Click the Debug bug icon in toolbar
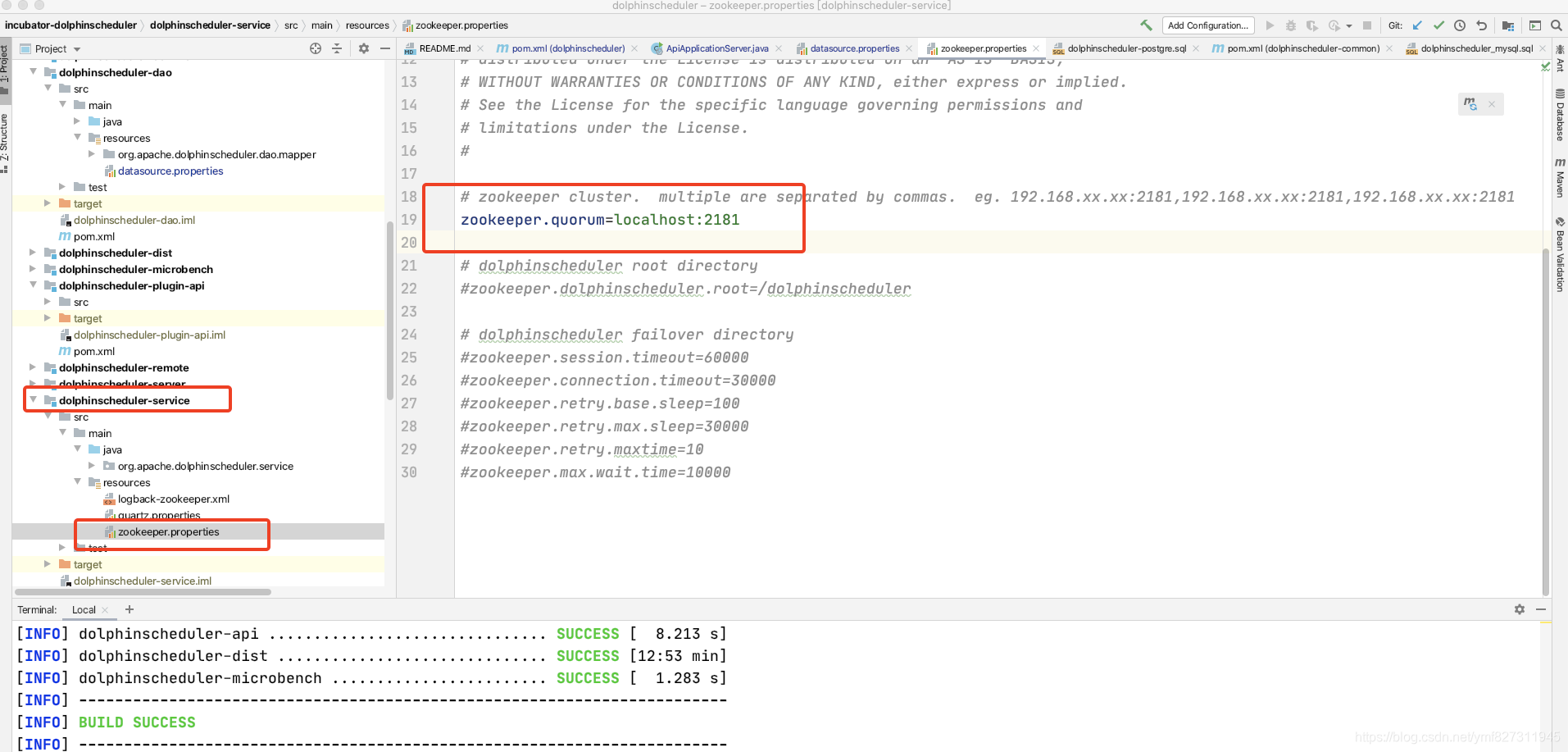The image size is (1568, 752). (x=1291, y=25)
